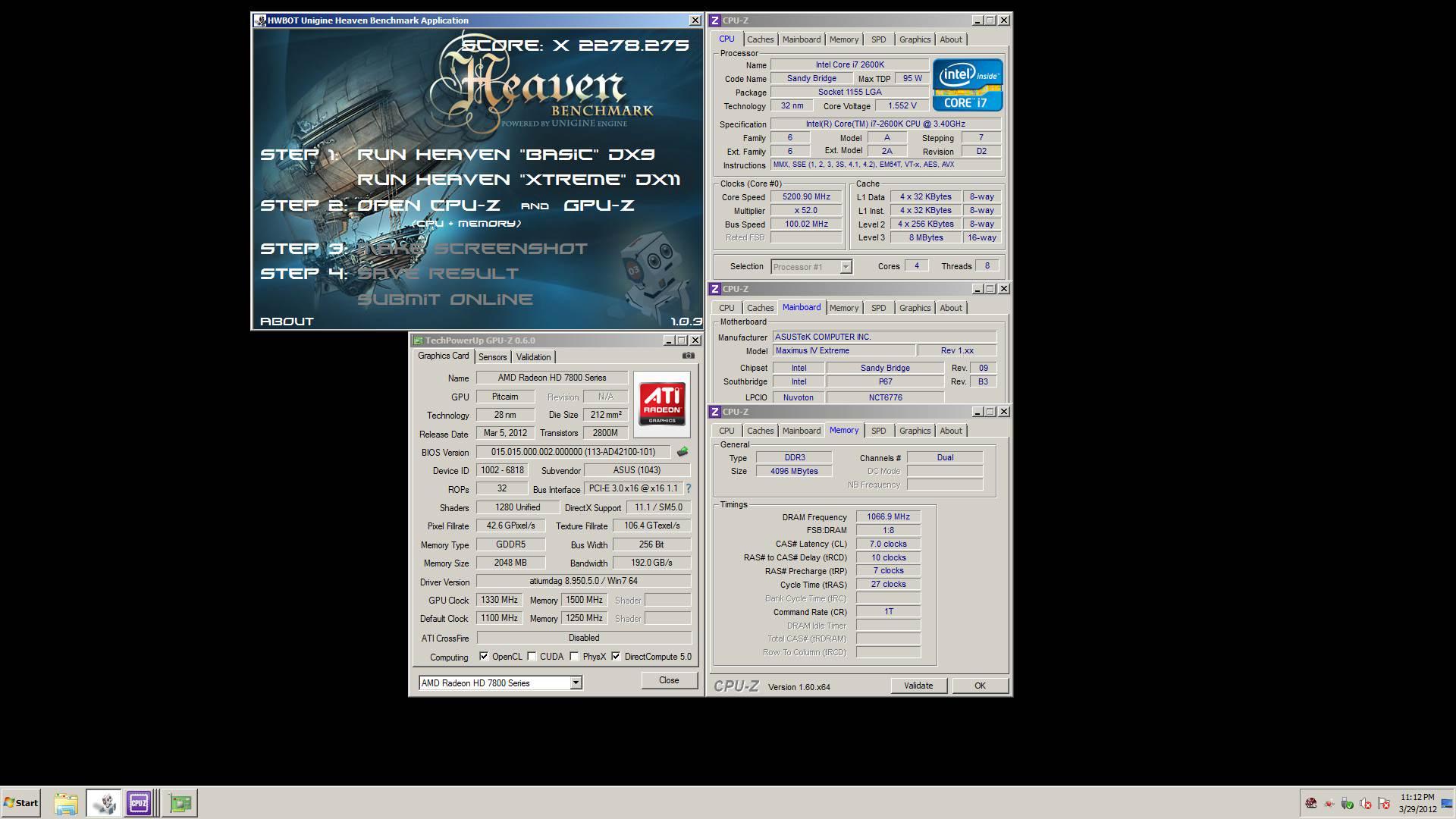The image size is (1456, 819).
Task: Click Save Result in Heaven app
Action: pos(438,274)
